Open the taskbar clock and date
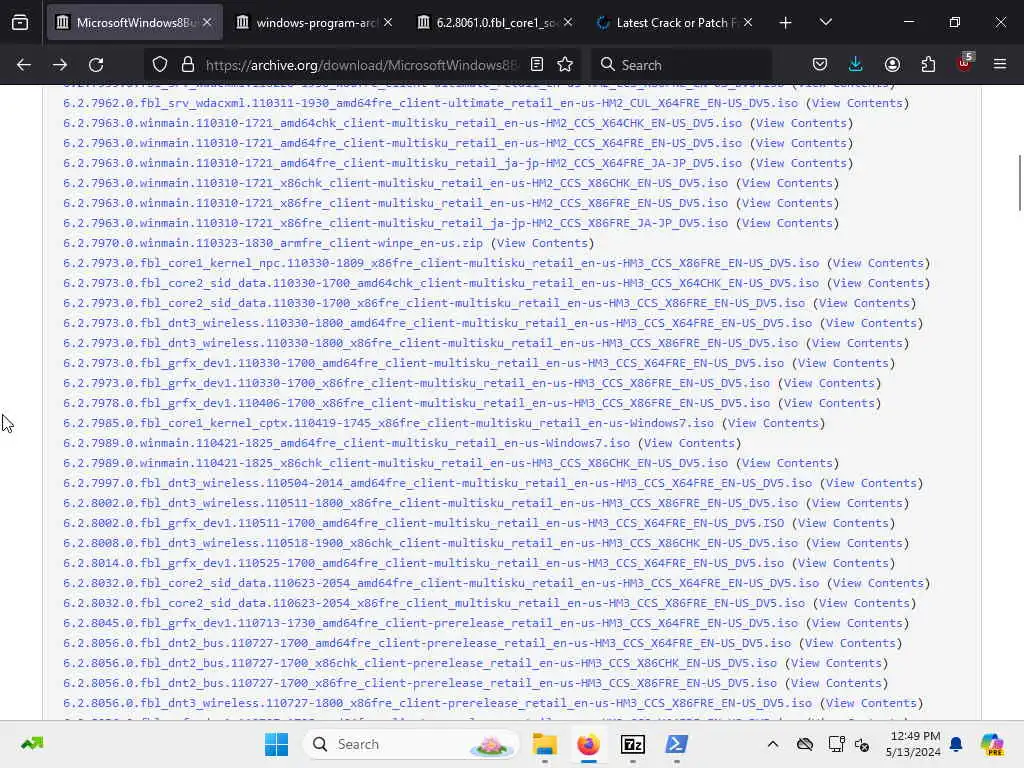 (913, 744)
